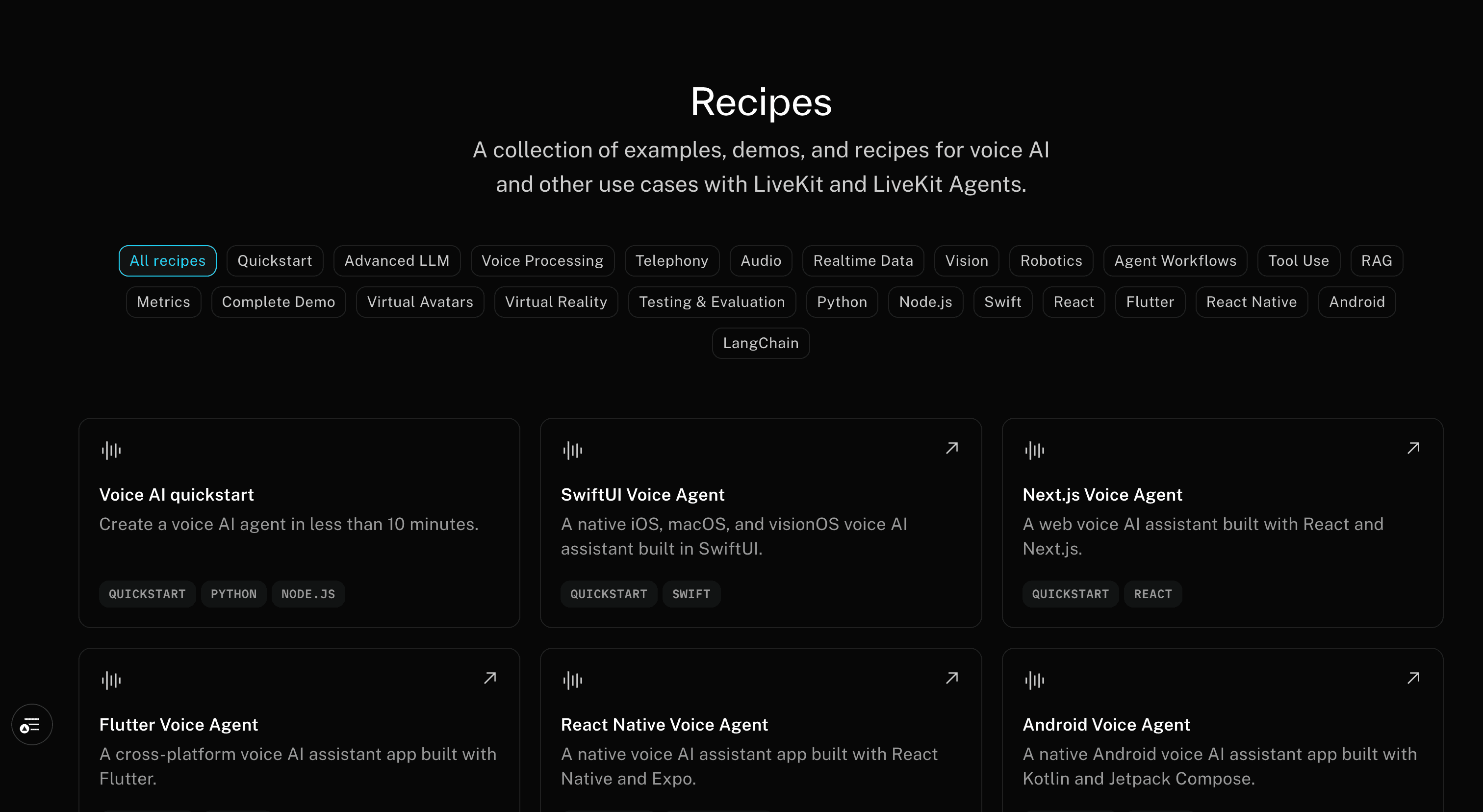Click QUICKSTART tag on Voice AI quickstart card
This screenshot has height=812, width=1483.
pos(148,594)
